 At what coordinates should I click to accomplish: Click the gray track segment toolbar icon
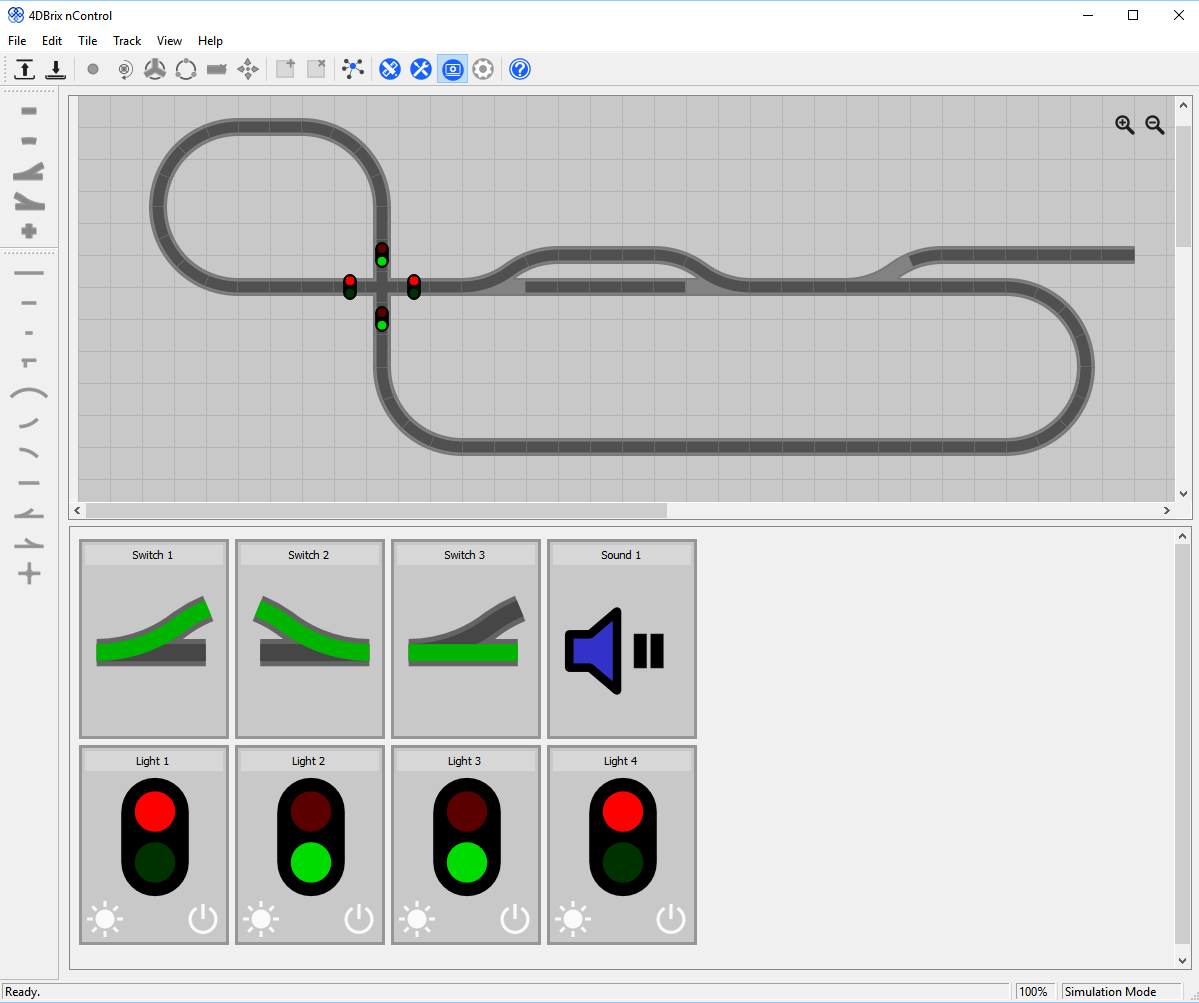(217, 70)
